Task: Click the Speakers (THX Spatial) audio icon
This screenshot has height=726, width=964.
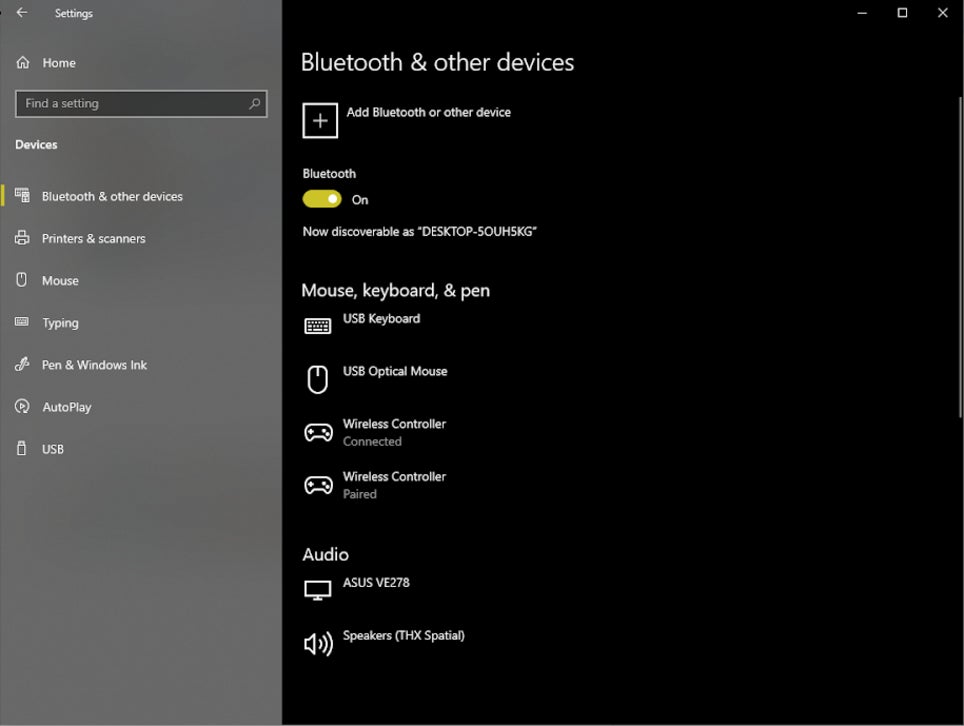Action: [317, 643]
